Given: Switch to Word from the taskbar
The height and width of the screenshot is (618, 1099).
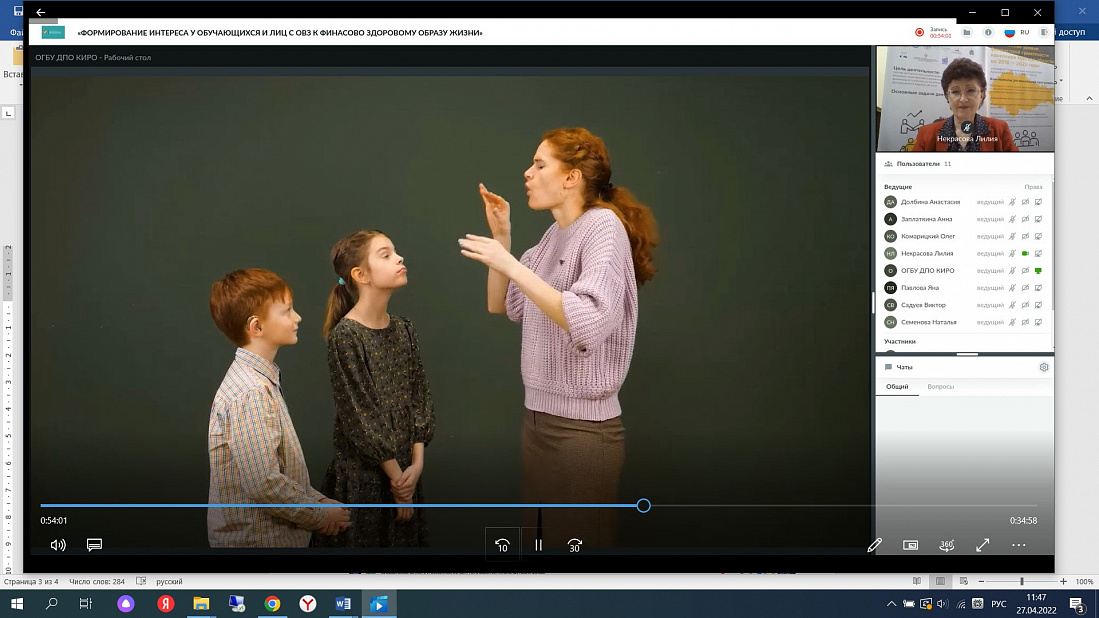Looking at the screenshot, I should (343, 603).
